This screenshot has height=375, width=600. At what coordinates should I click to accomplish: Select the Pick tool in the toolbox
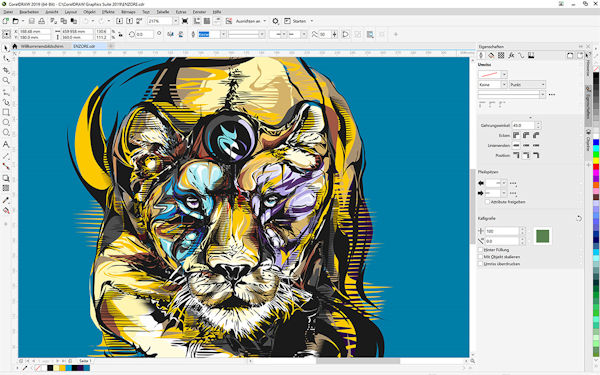click(6, 48)
